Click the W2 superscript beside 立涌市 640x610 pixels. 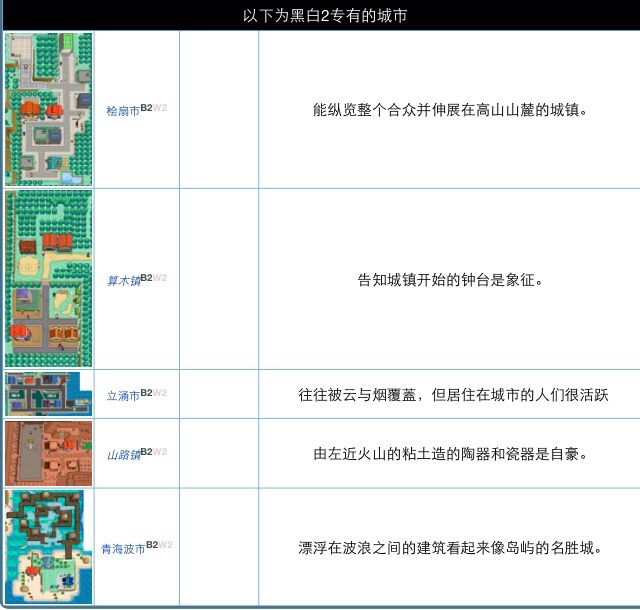tap(160, 393)
